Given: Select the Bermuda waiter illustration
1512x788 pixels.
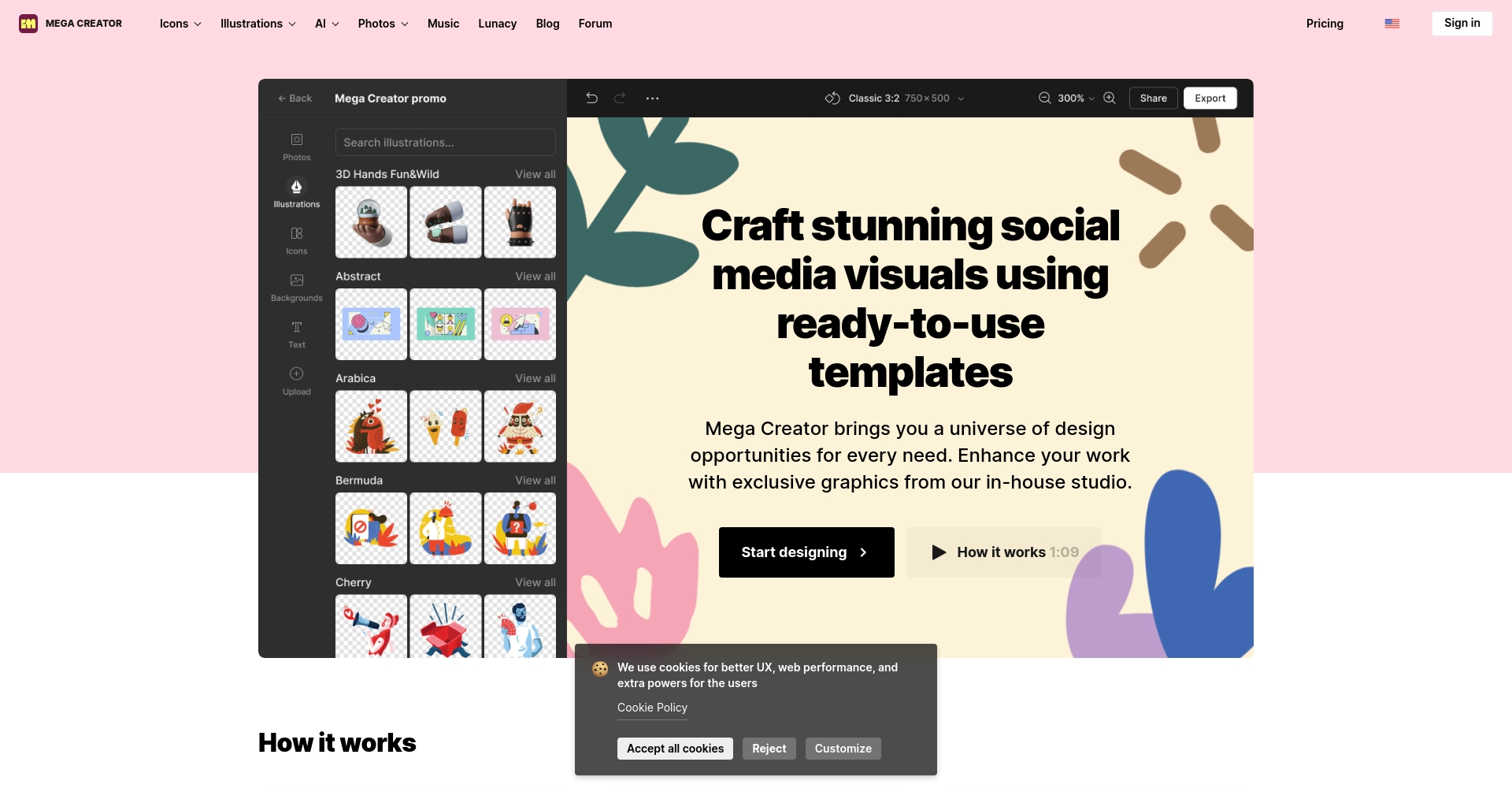Looking at the screenshot, I should tap(446, 529).
